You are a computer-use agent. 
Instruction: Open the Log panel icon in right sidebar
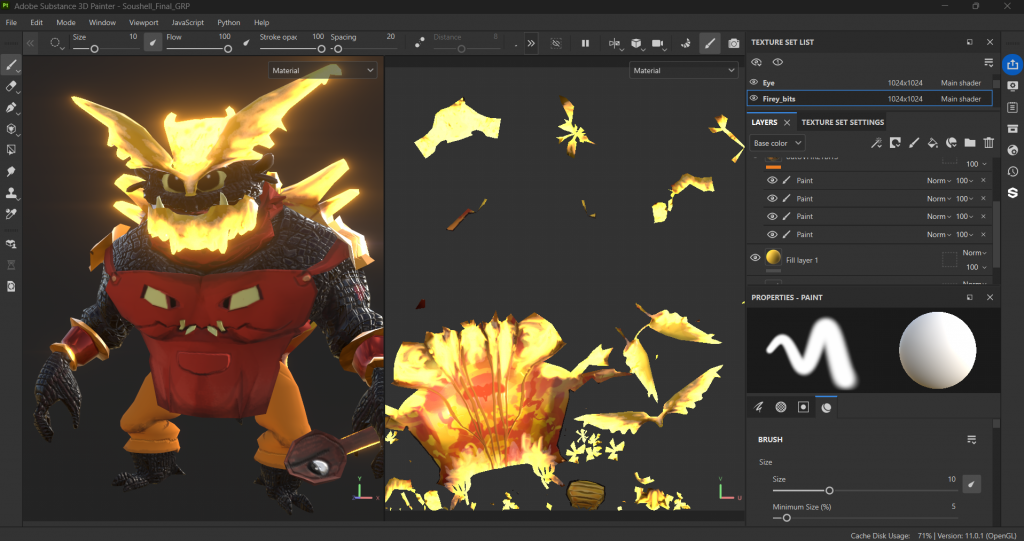(1012, 107)
